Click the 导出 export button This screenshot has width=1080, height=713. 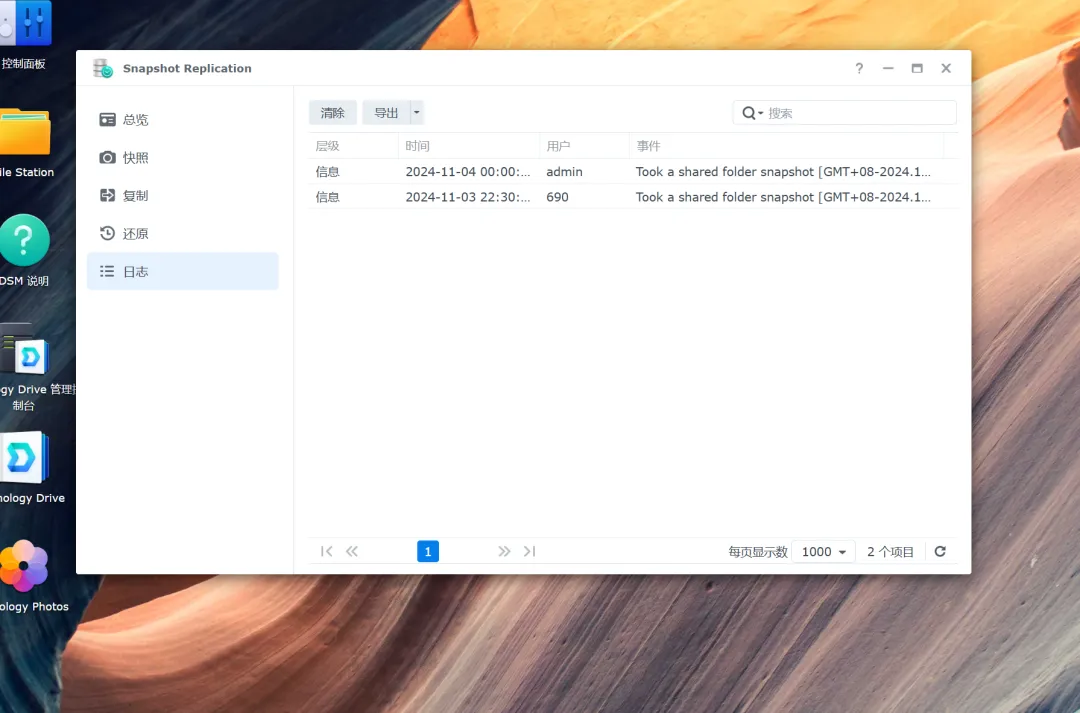386,113
